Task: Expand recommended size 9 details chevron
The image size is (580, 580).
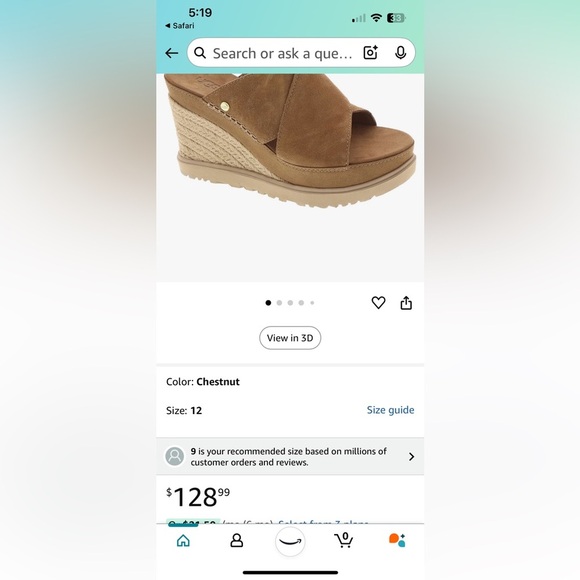Action: [x=411, y=456]
